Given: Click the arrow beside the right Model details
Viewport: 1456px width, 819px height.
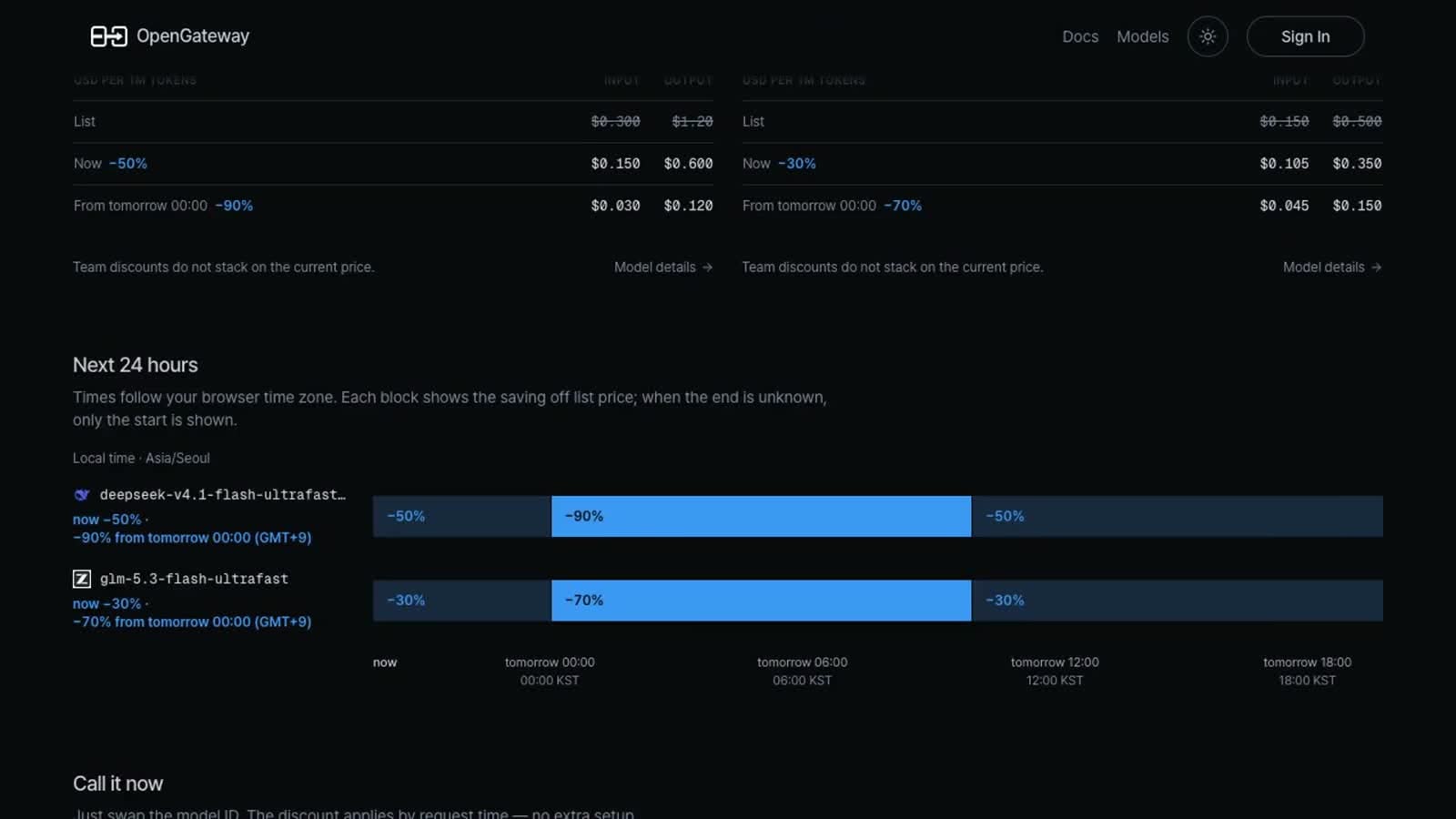Looking at the screenshot, I should 1376,267.
